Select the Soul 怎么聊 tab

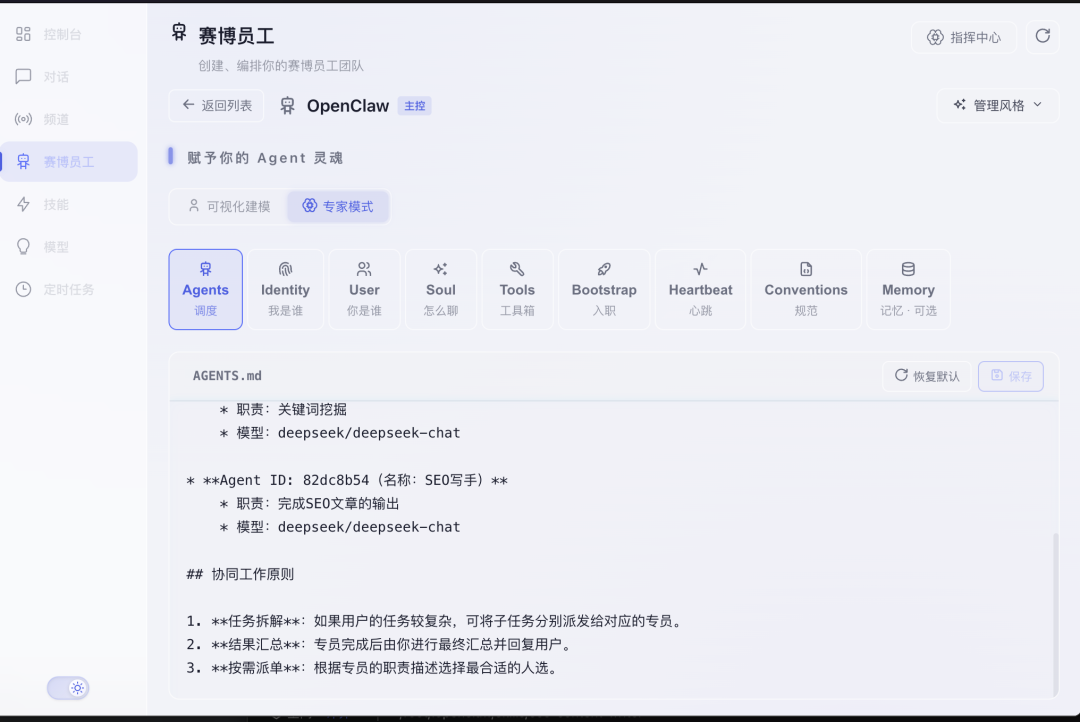tap(441, 289)
